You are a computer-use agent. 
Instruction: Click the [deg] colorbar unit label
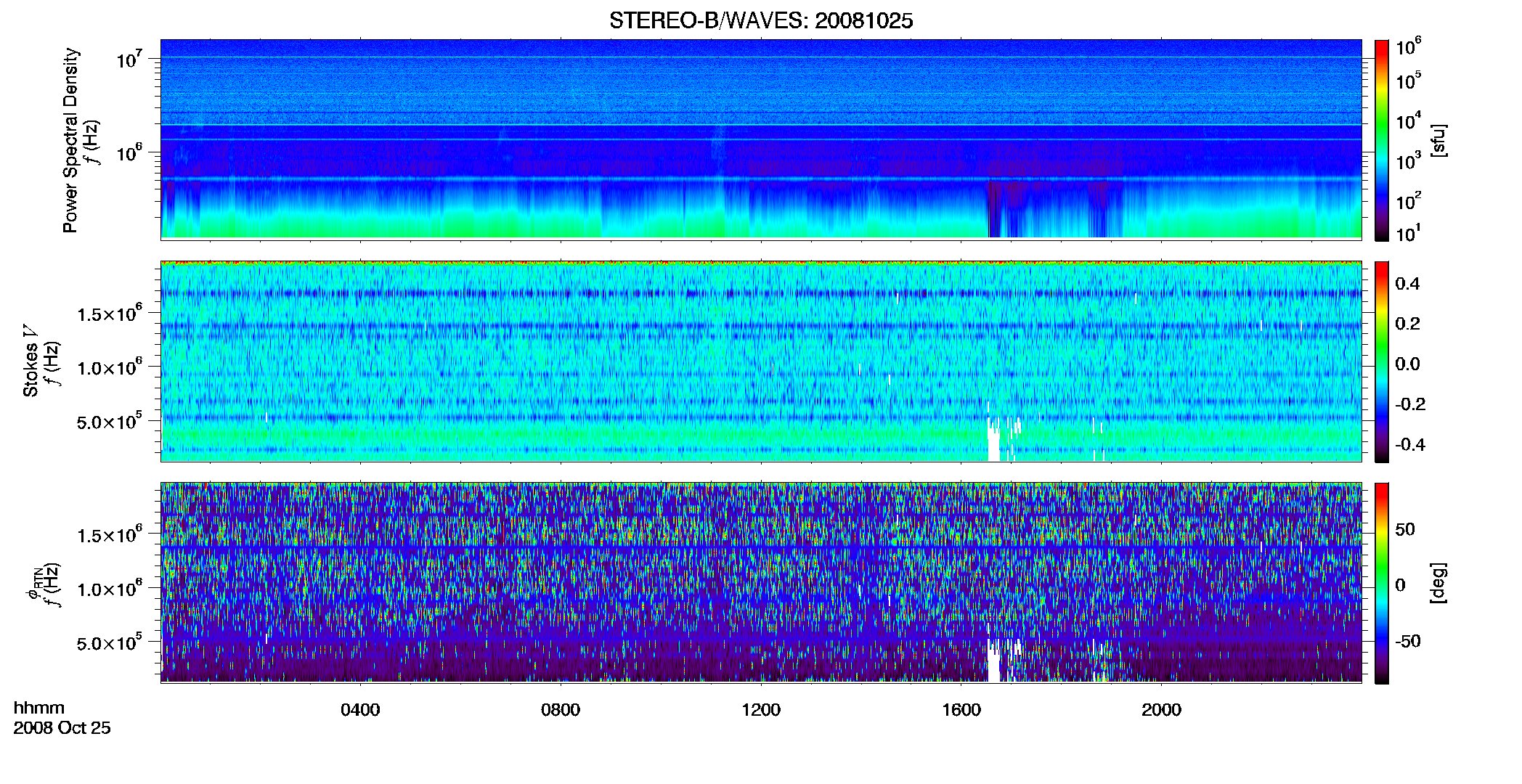pos(1438,583)
